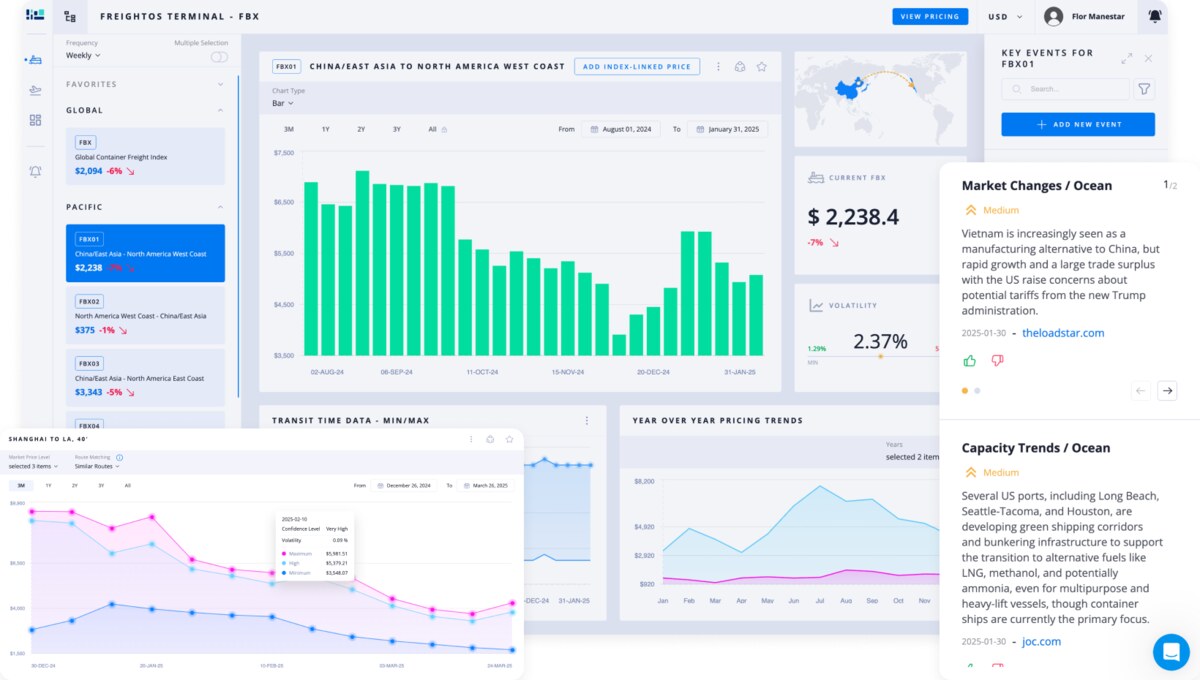Click the Key Events search field
1200x680 pixels.
[1065, 89]
